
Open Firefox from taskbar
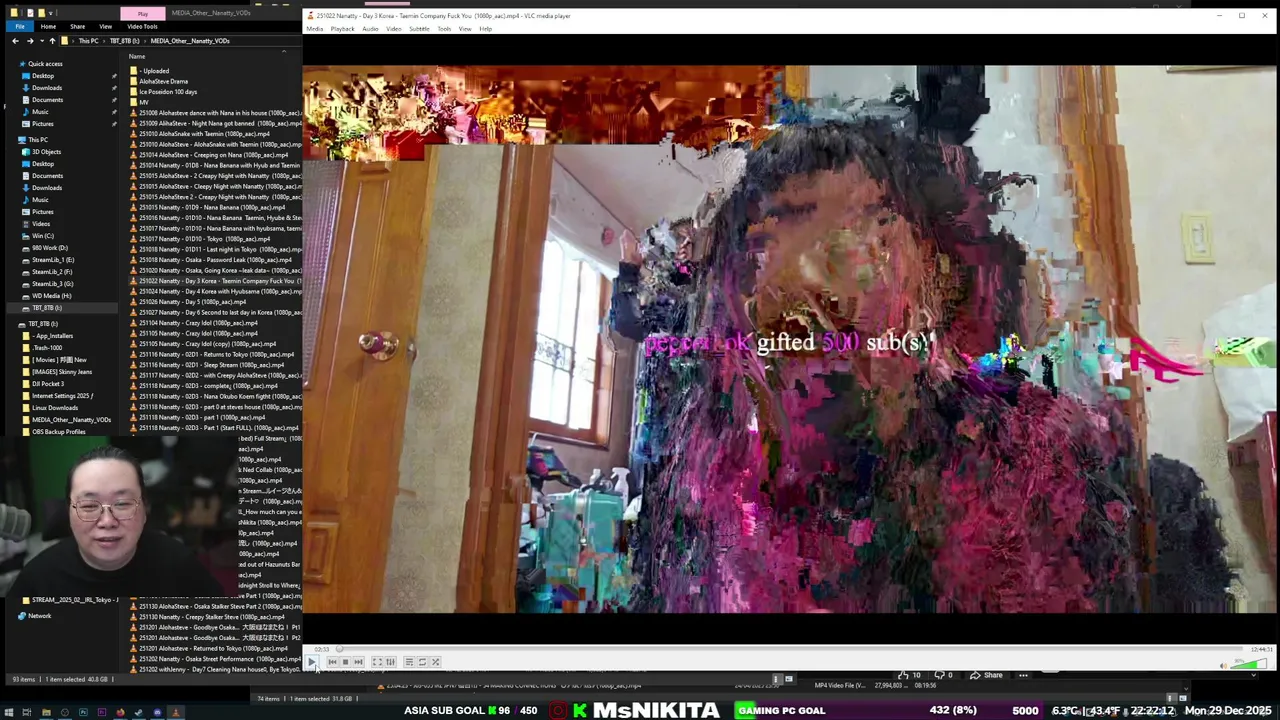click(x=120, y=713)
